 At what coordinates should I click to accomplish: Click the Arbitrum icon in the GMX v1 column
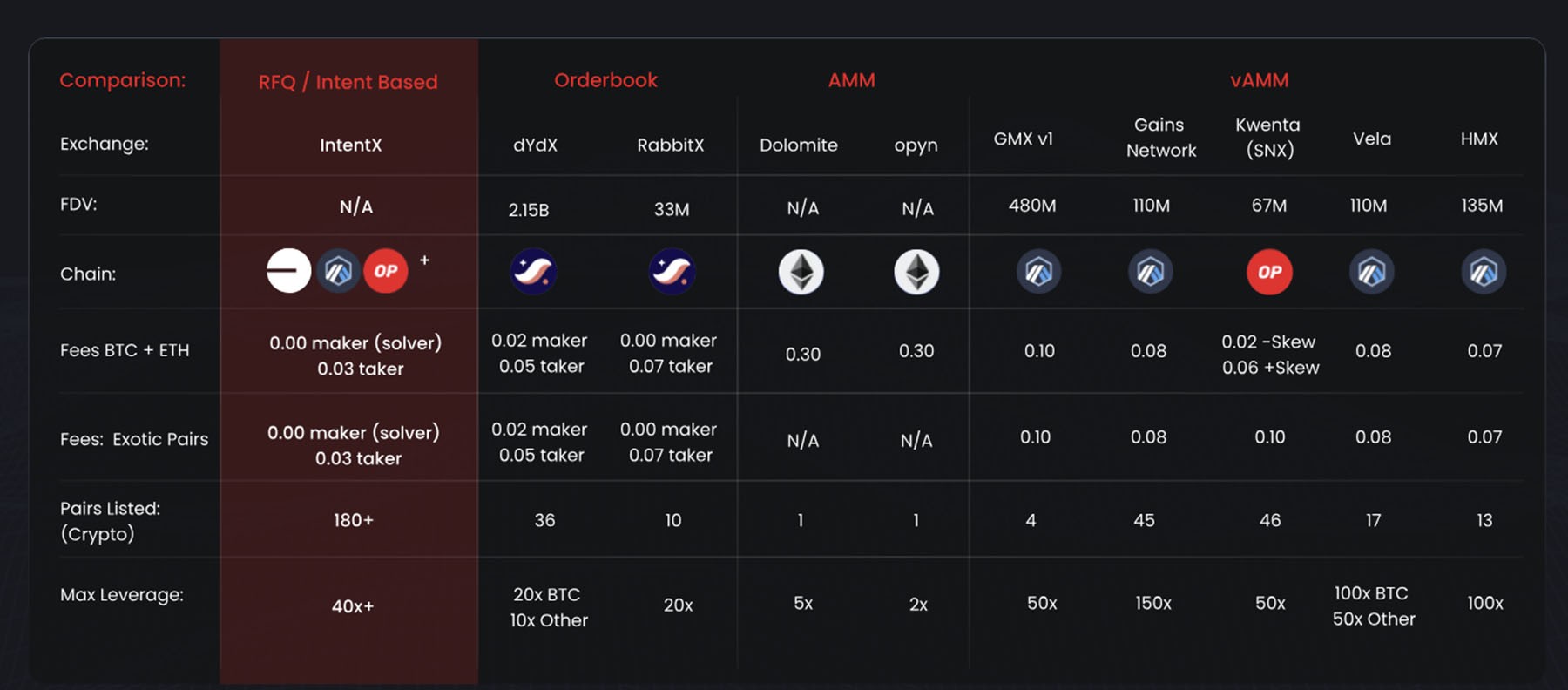click(1038, 272)
